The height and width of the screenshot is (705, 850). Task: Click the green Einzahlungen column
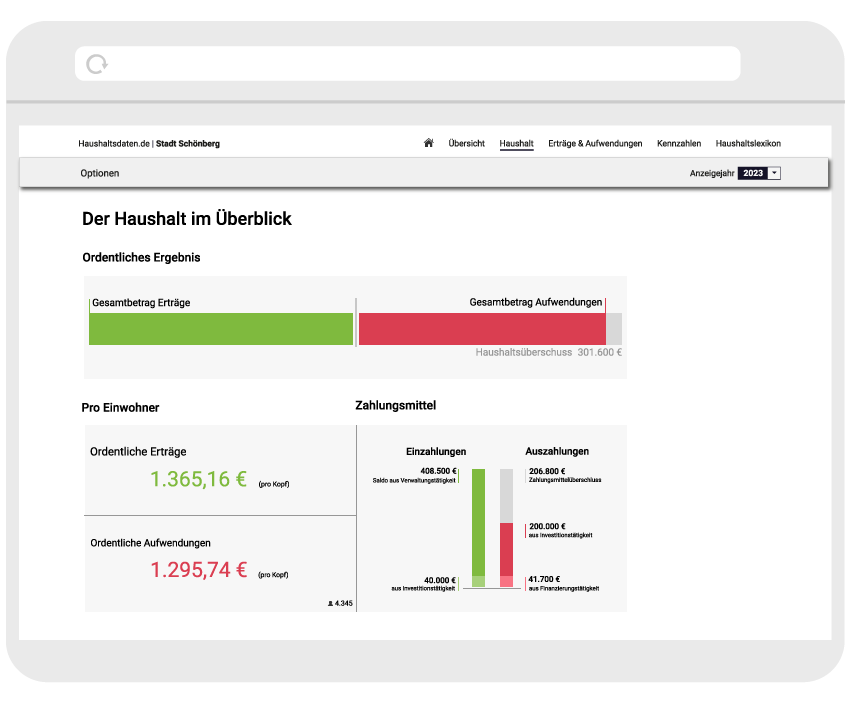[x=478, y=522]
